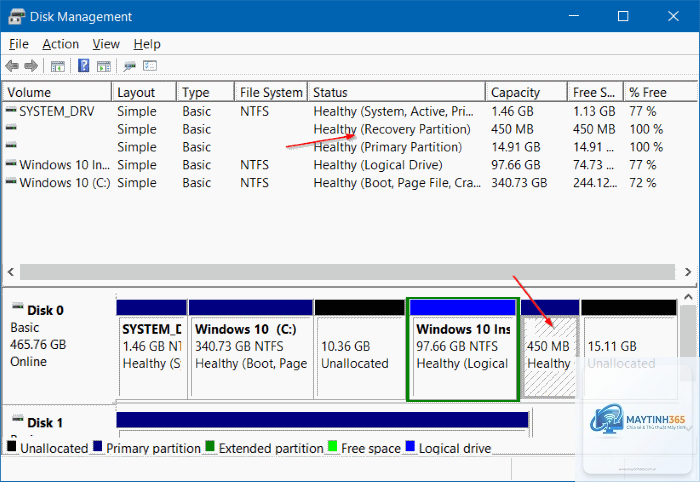Viewport: 700px width, 482px height.
Task: Select the Windows 10 In... volume row
Action: (x=349, y=165)
